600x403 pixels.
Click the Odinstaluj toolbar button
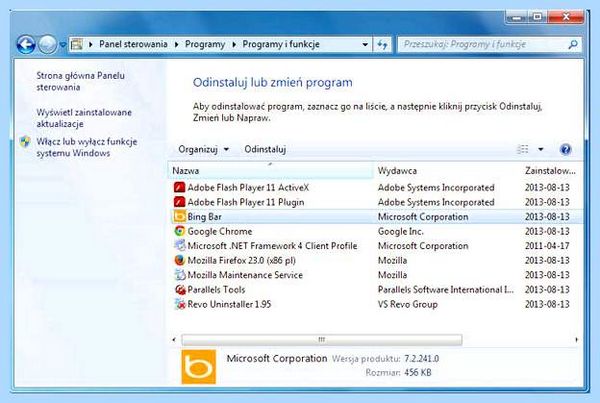point(265,149)
